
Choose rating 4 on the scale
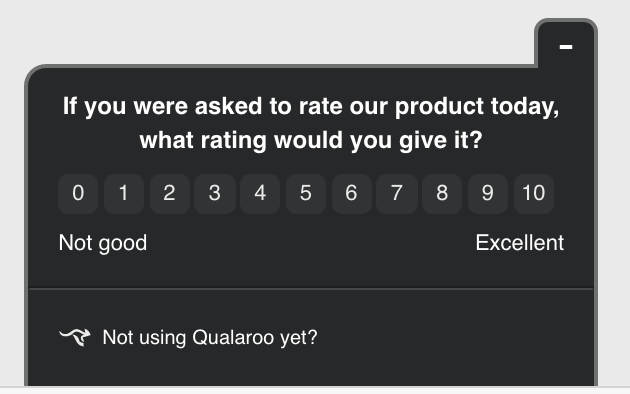(x=260, y=194)
